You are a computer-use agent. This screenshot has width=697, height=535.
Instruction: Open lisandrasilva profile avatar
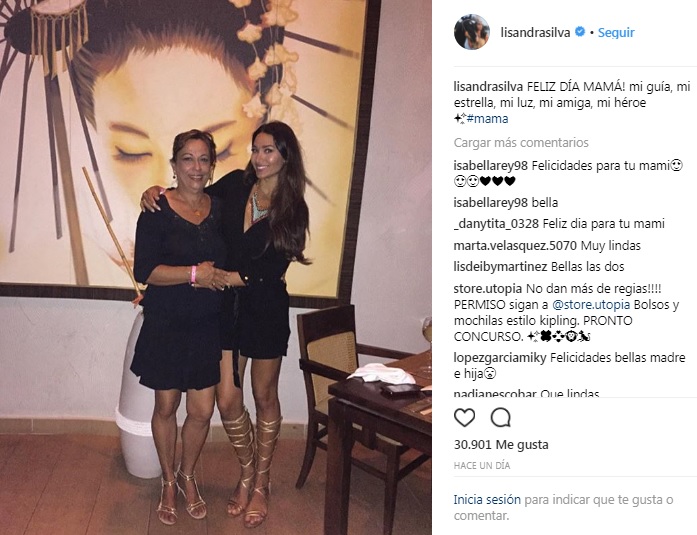tap(472, 32)
